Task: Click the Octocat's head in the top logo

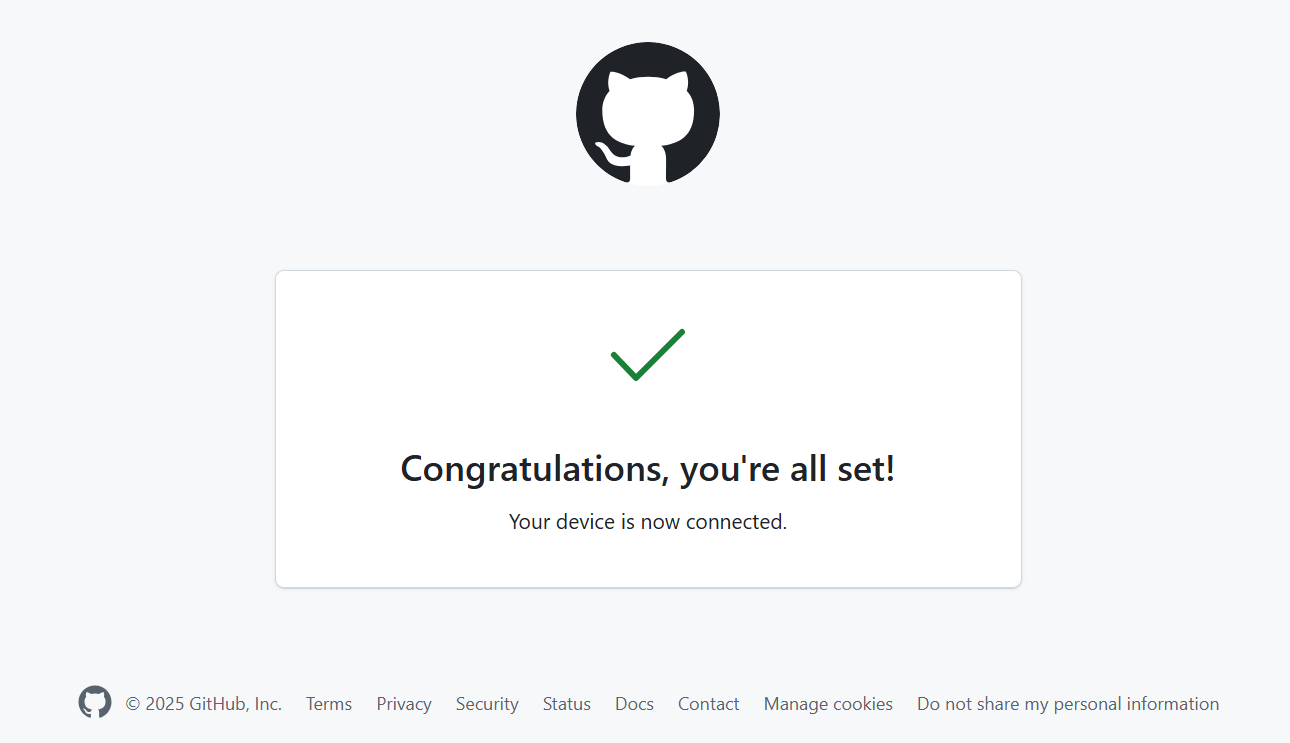Action: (648, 105)
